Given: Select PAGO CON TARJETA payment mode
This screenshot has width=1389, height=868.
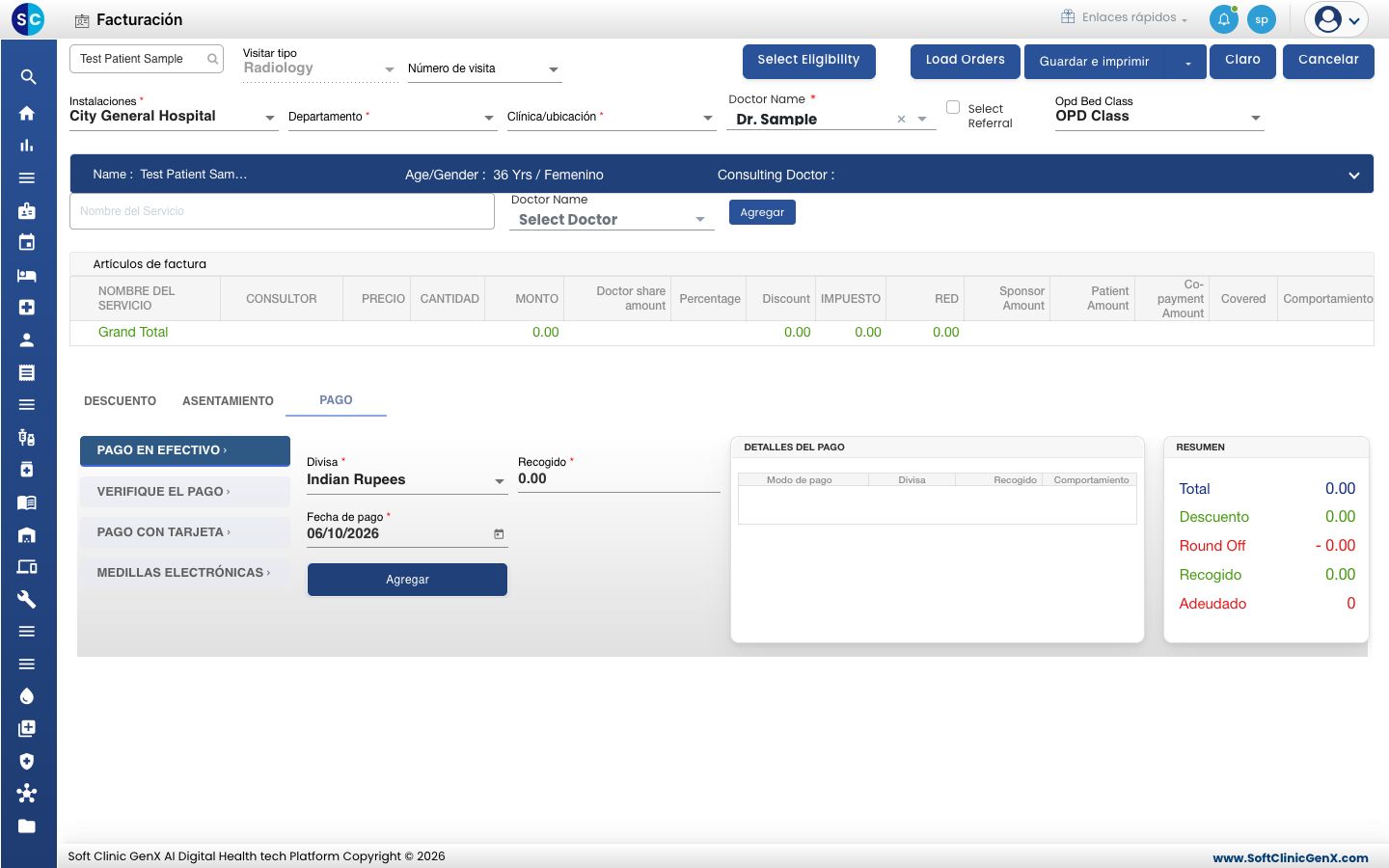Looking at the screenshot, I should [x=185, y=532].
